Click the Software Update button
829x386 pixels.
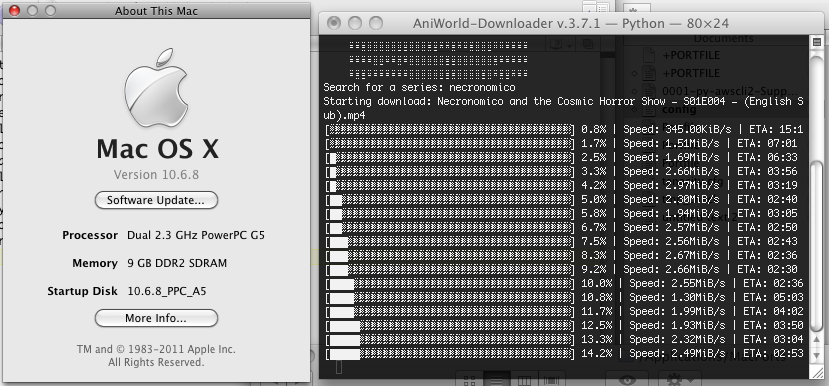(x=156, y=200)
